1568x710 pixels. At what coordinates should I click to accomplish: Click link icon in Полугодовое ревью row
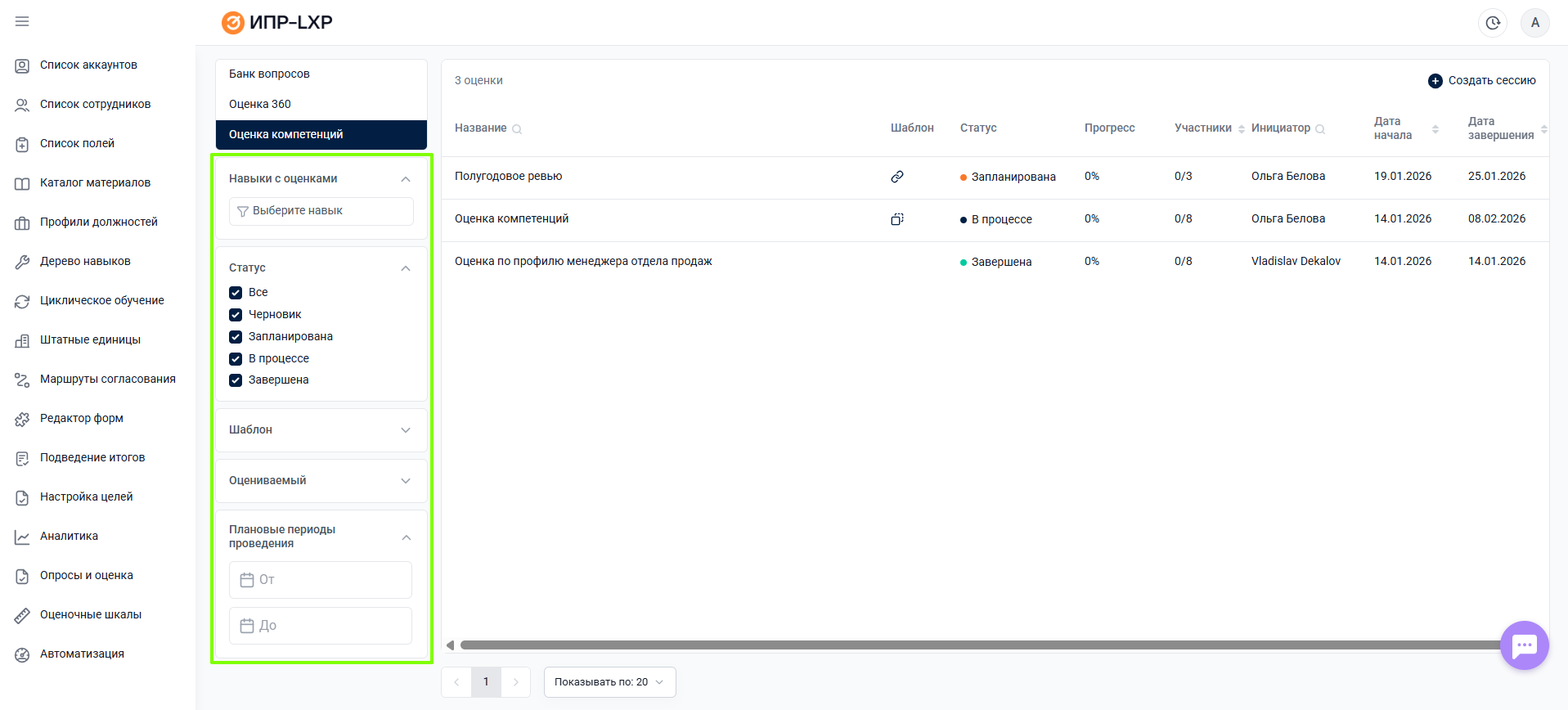(x=897, y=177)
